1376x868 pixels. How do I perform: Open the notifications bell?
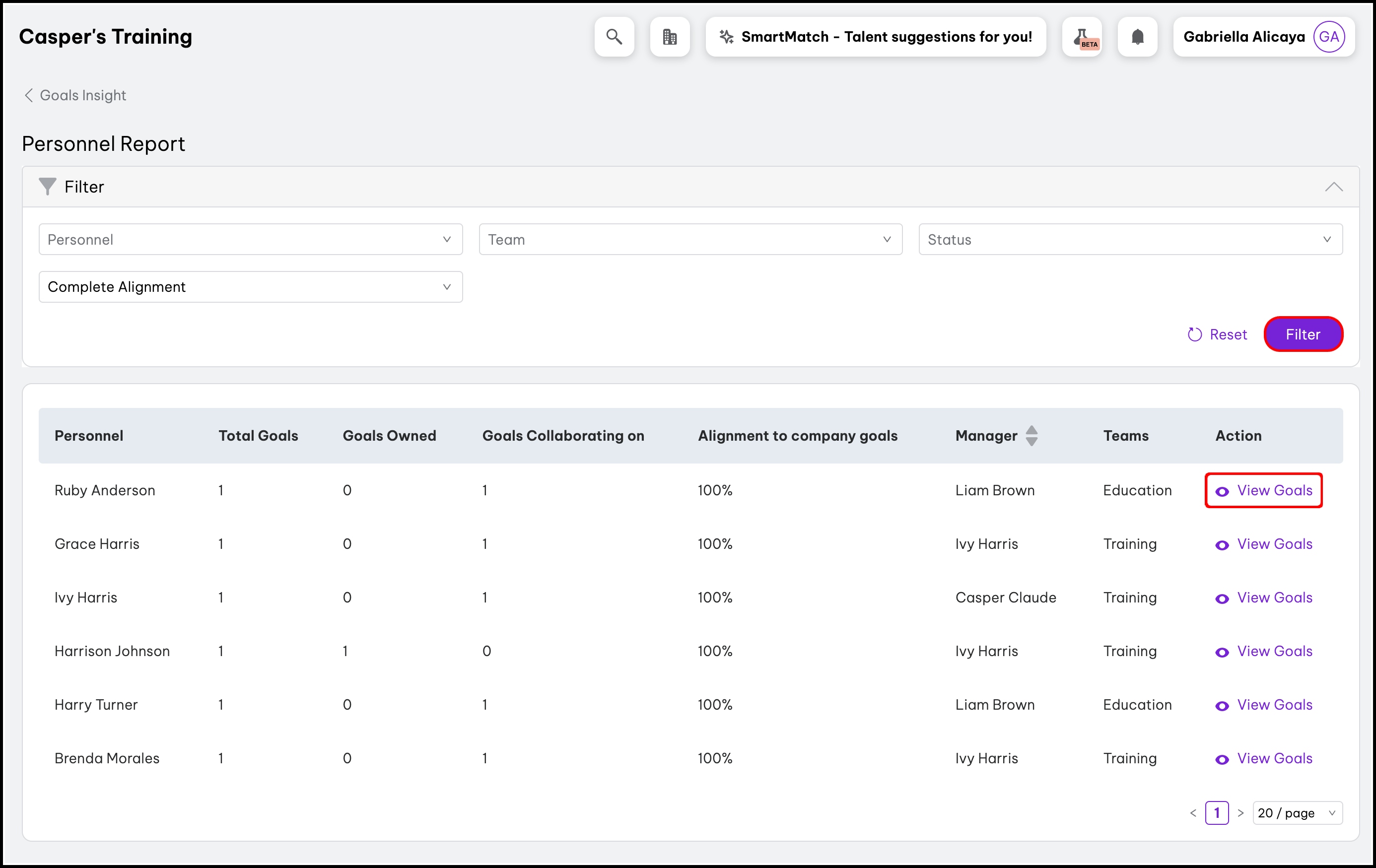click(x=1137, y=37)
